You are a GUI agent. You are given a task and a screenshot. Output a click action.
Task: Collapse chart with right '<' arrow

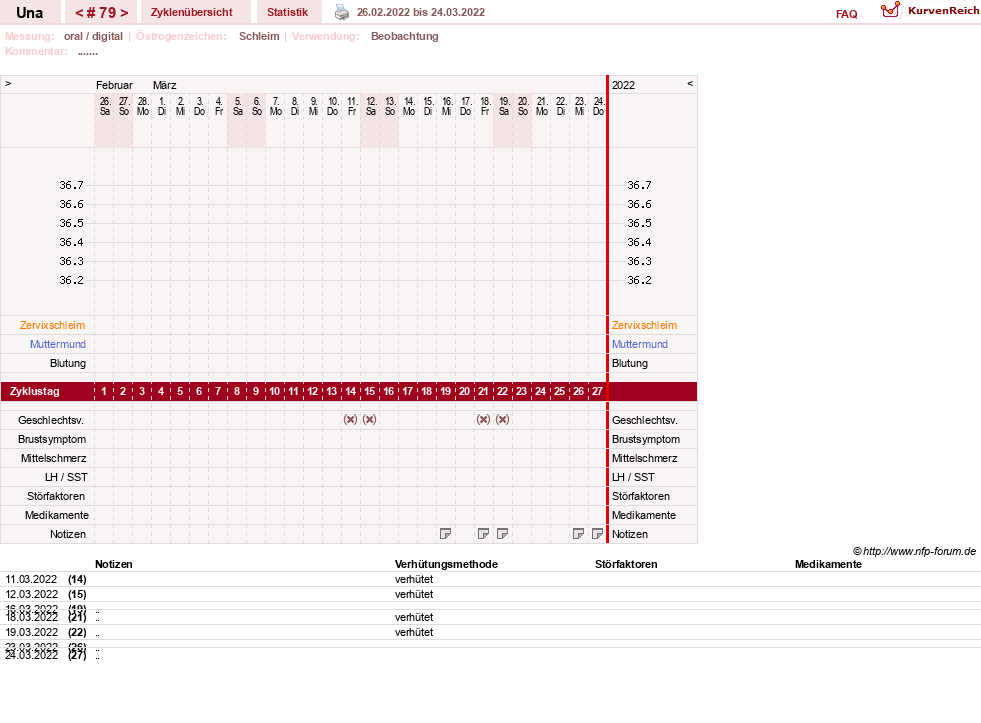pyautogui.click(x=690, y=83)
